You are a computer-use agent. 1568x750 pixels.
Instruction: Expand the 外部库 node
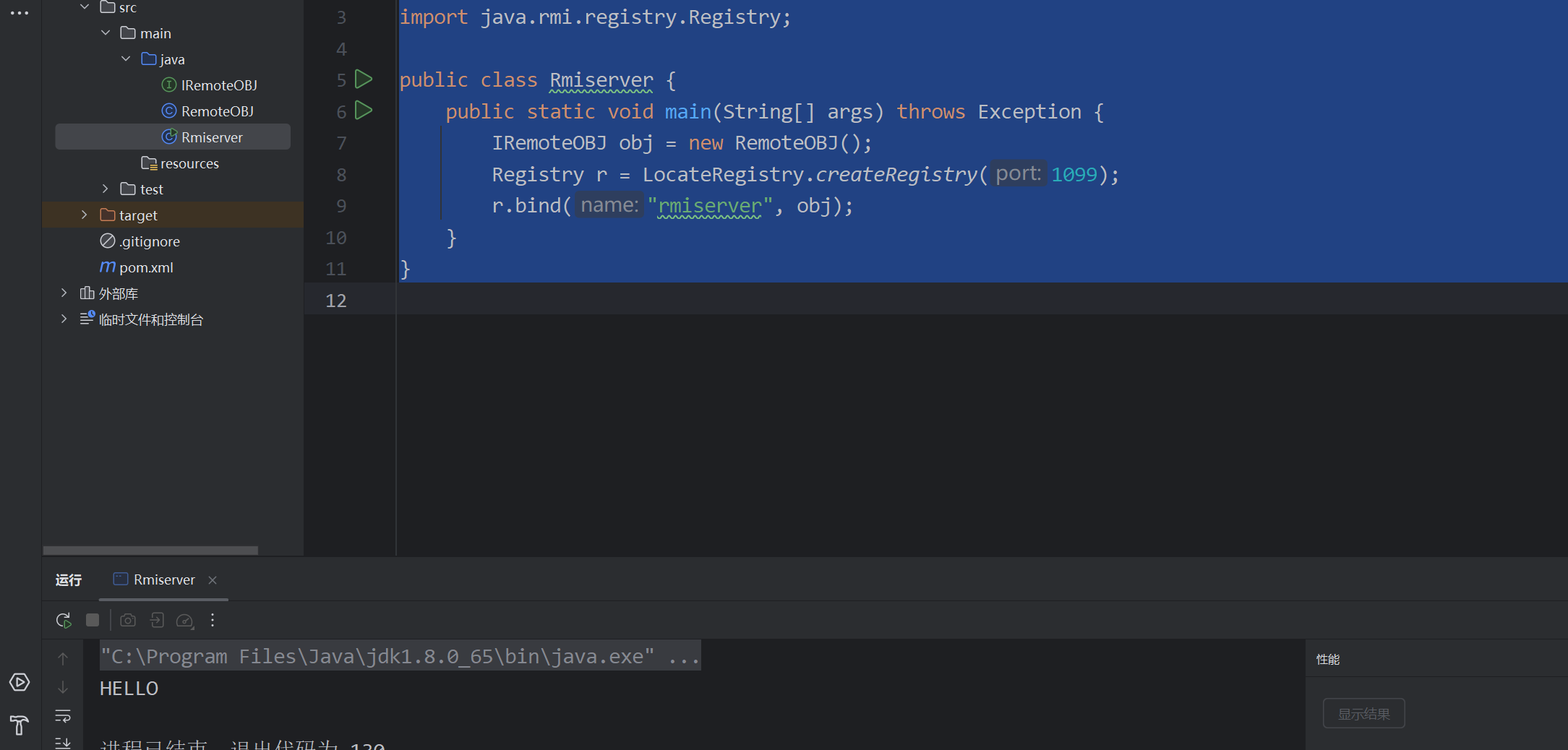(64, 293)
